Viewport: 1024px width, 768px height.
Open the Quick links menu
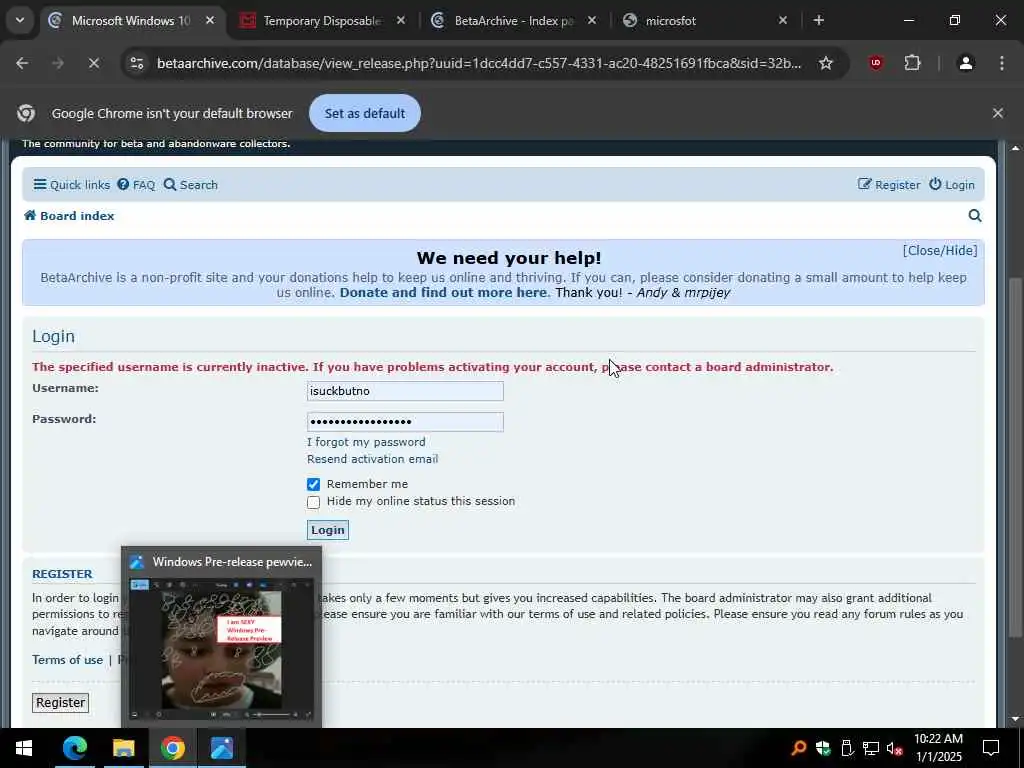pyautogui.click(x=72, y=185)
